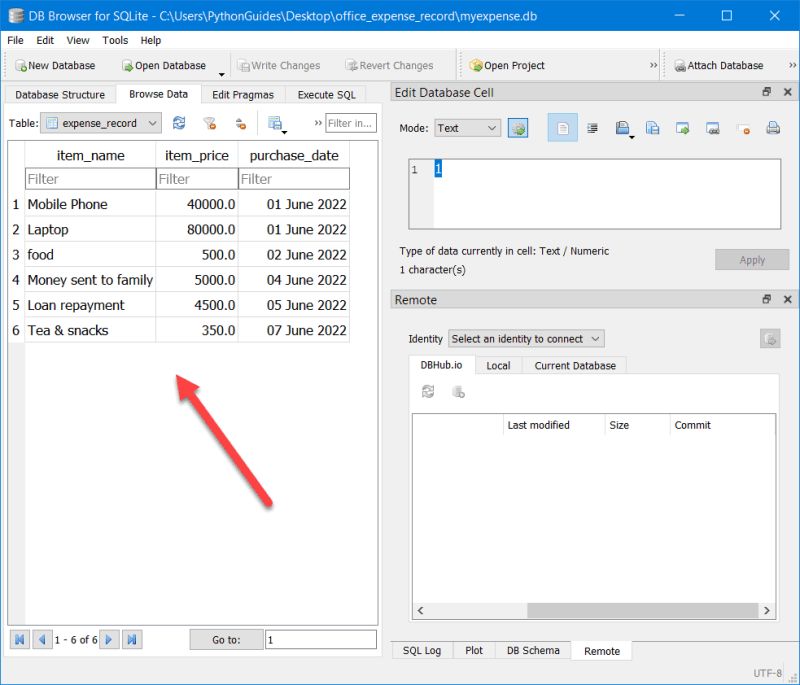Close the Edit Database Cell panel
800x685 pixels.
788,92
